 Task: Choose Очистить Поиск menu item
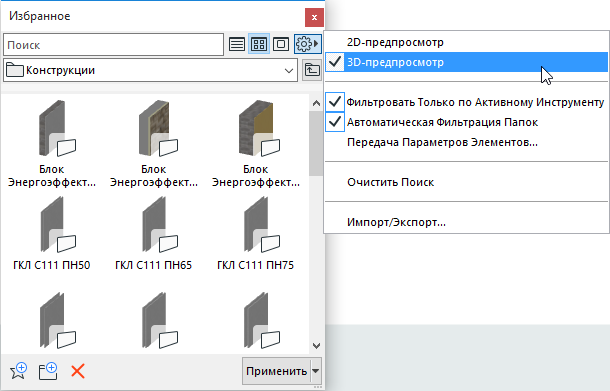(x=466, y=182)
